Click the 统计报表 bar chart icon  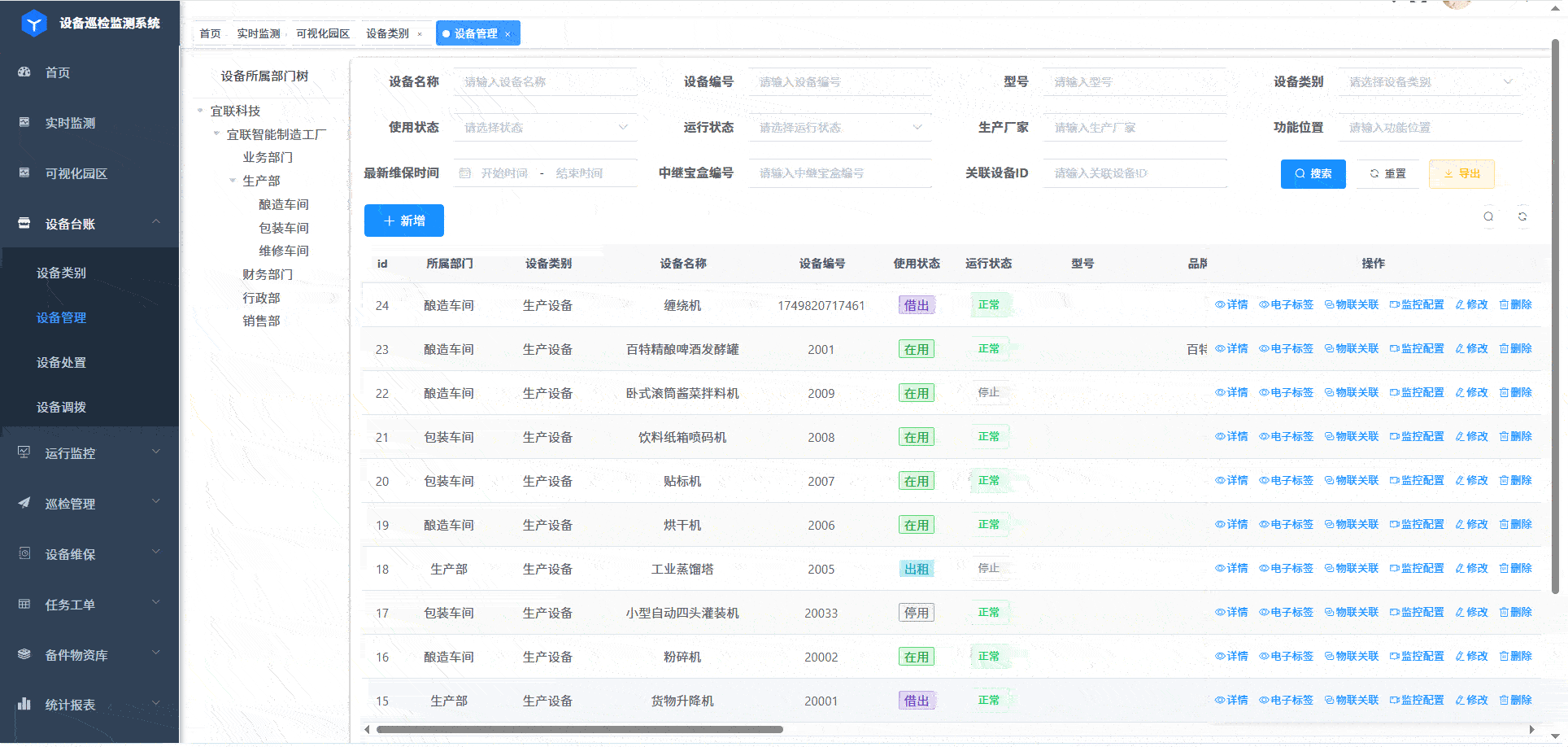[x=24, y=704]
